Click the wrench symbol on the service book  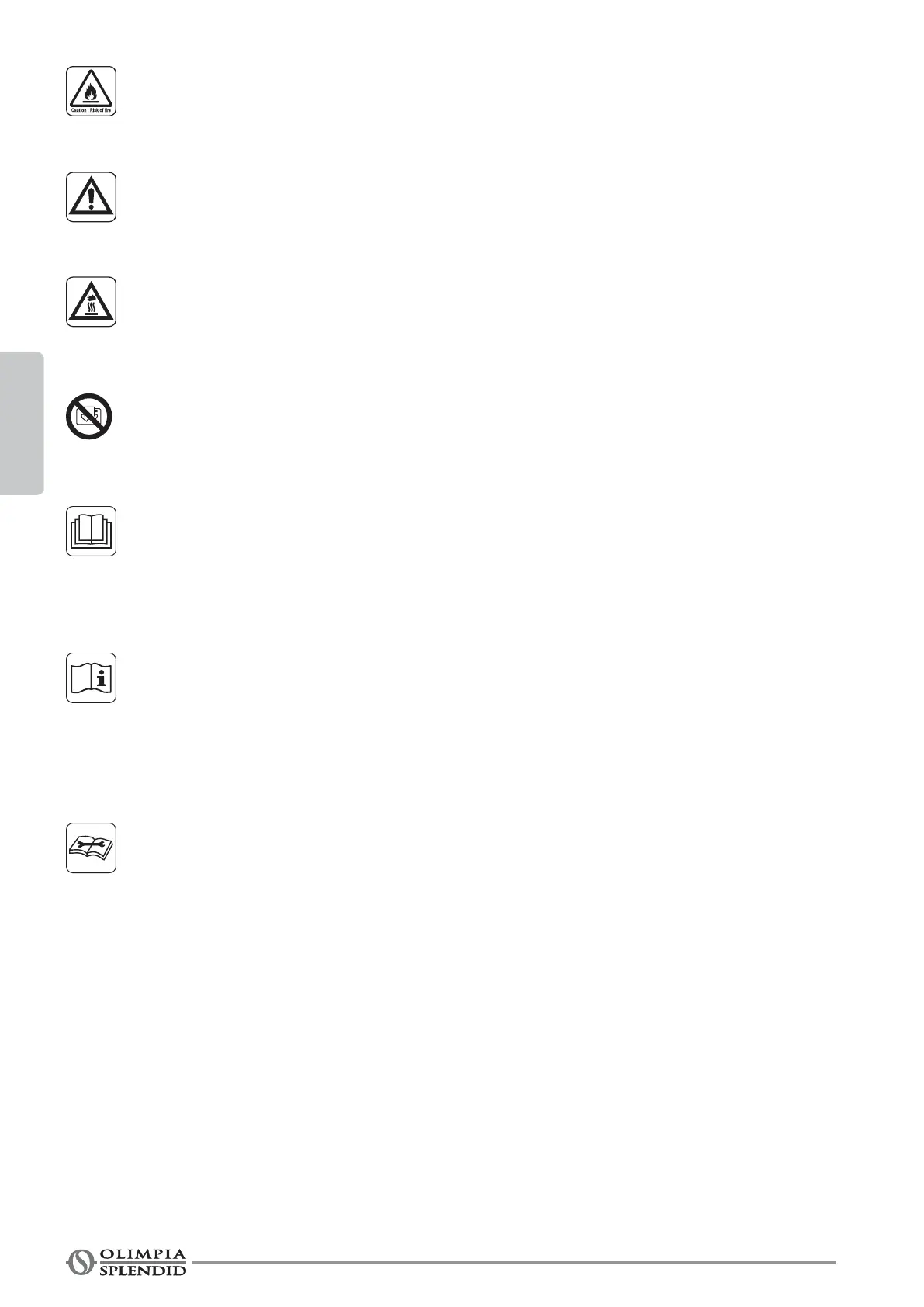(x=91, y=843)
